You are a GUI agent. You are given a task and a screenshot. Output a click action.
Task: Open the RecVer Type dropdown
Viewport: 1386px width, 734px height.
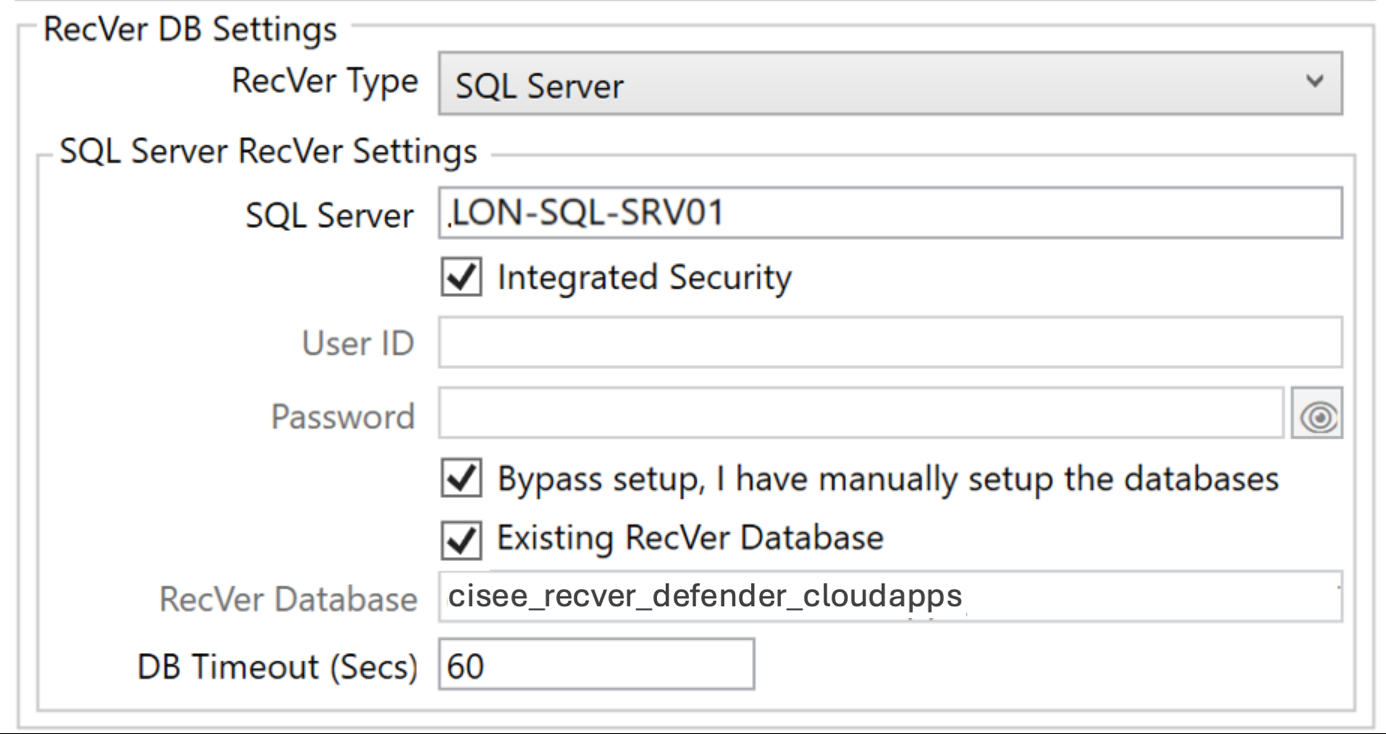click(x=890, y=84)
